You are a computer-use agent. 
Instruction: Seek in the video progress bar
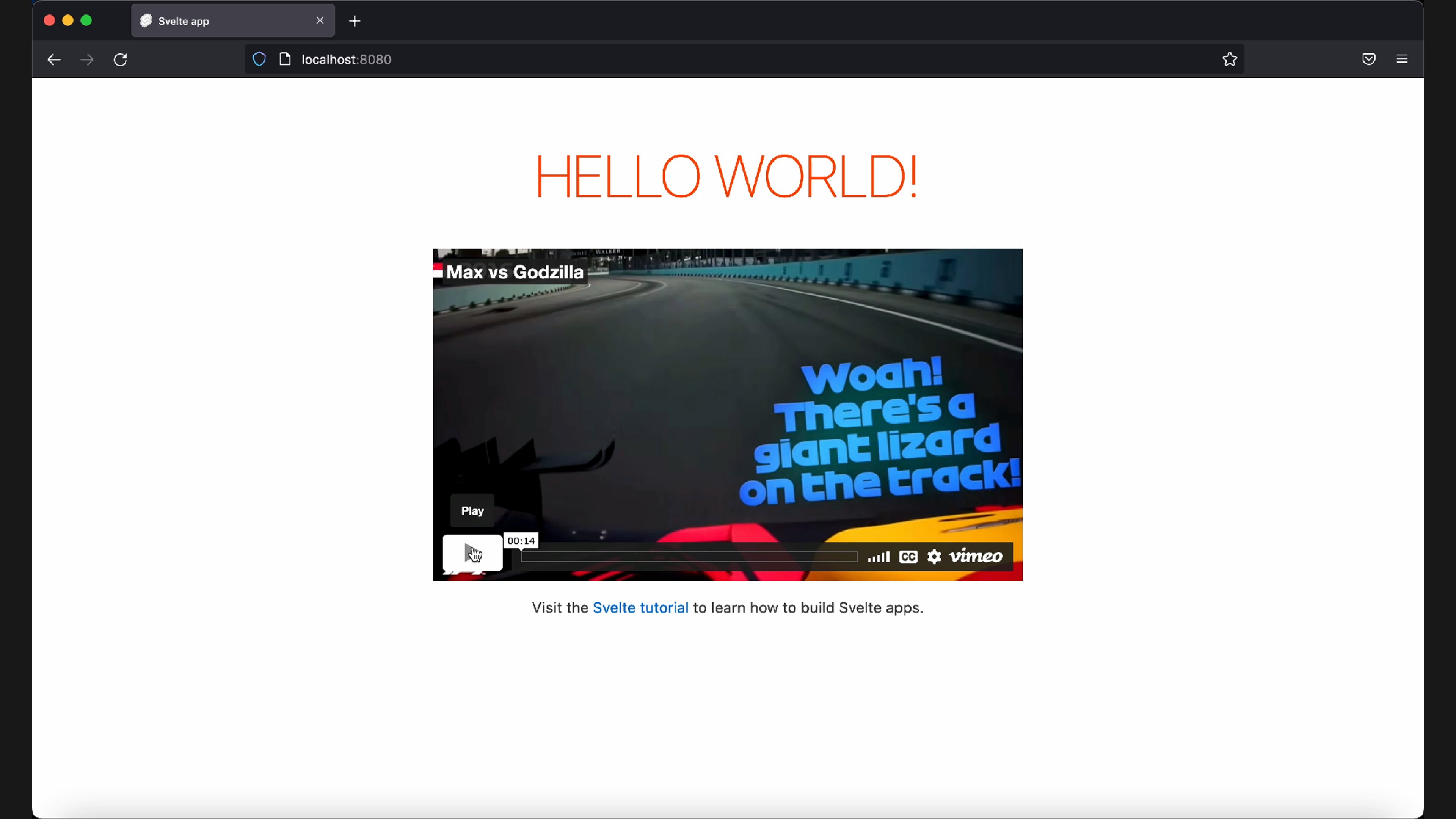689,557
